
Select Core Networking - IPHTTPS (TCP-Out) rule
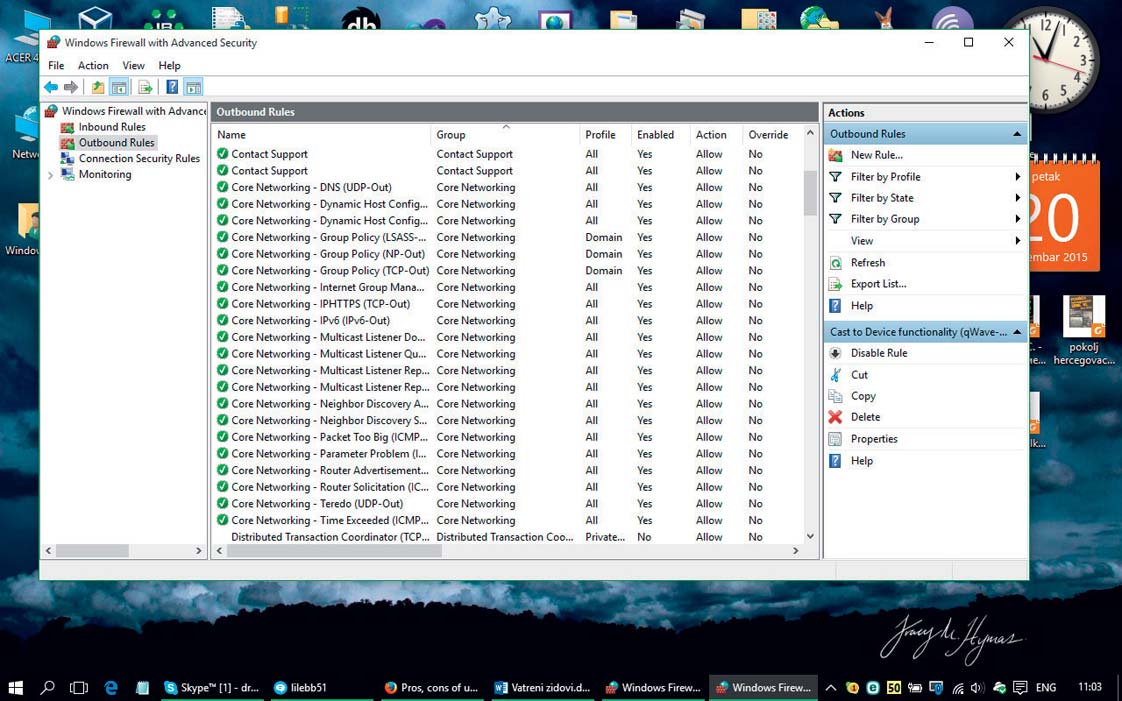click(321, 304)
